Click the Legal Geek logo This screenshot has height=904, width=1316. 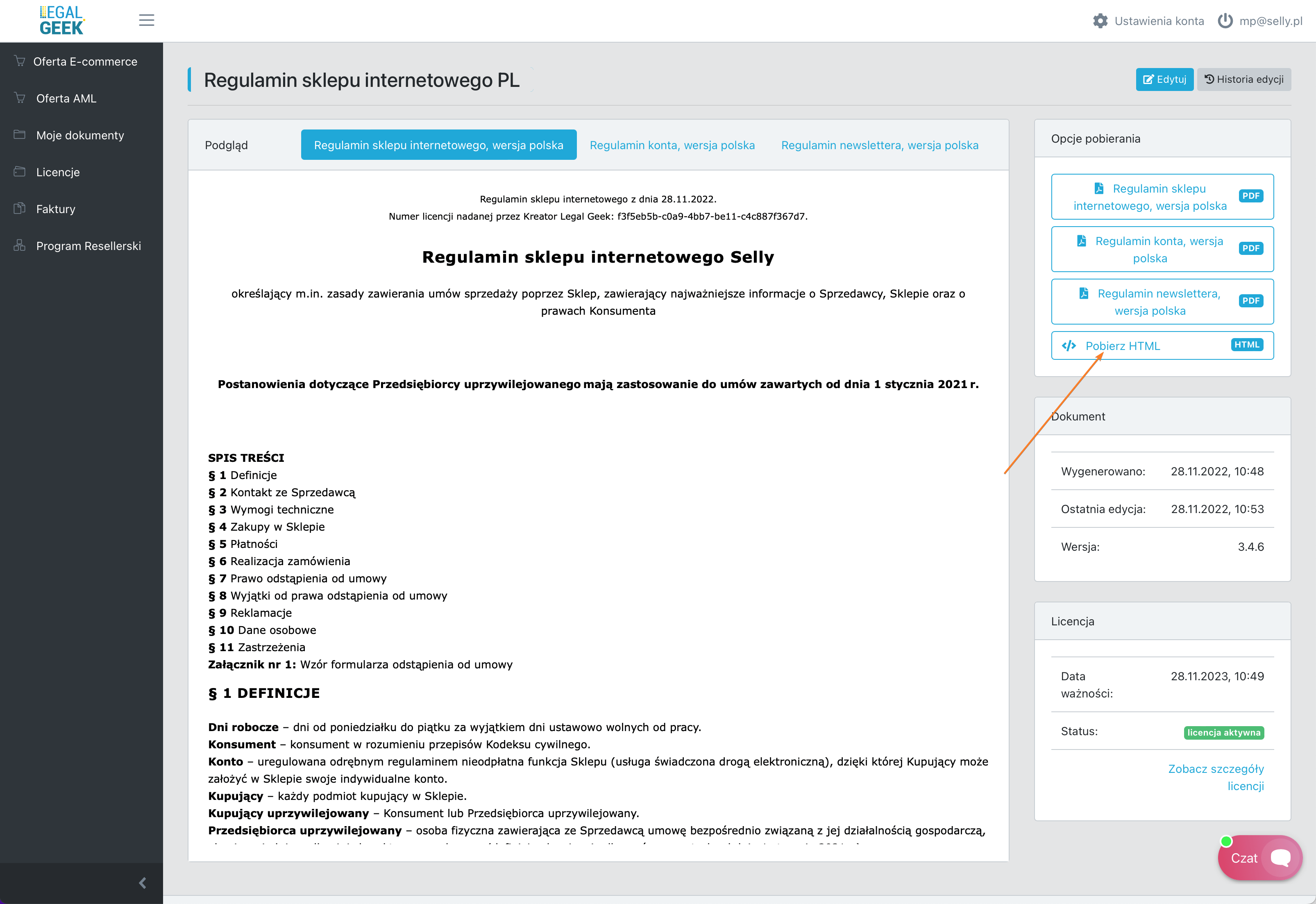click(x=62, y=20)
